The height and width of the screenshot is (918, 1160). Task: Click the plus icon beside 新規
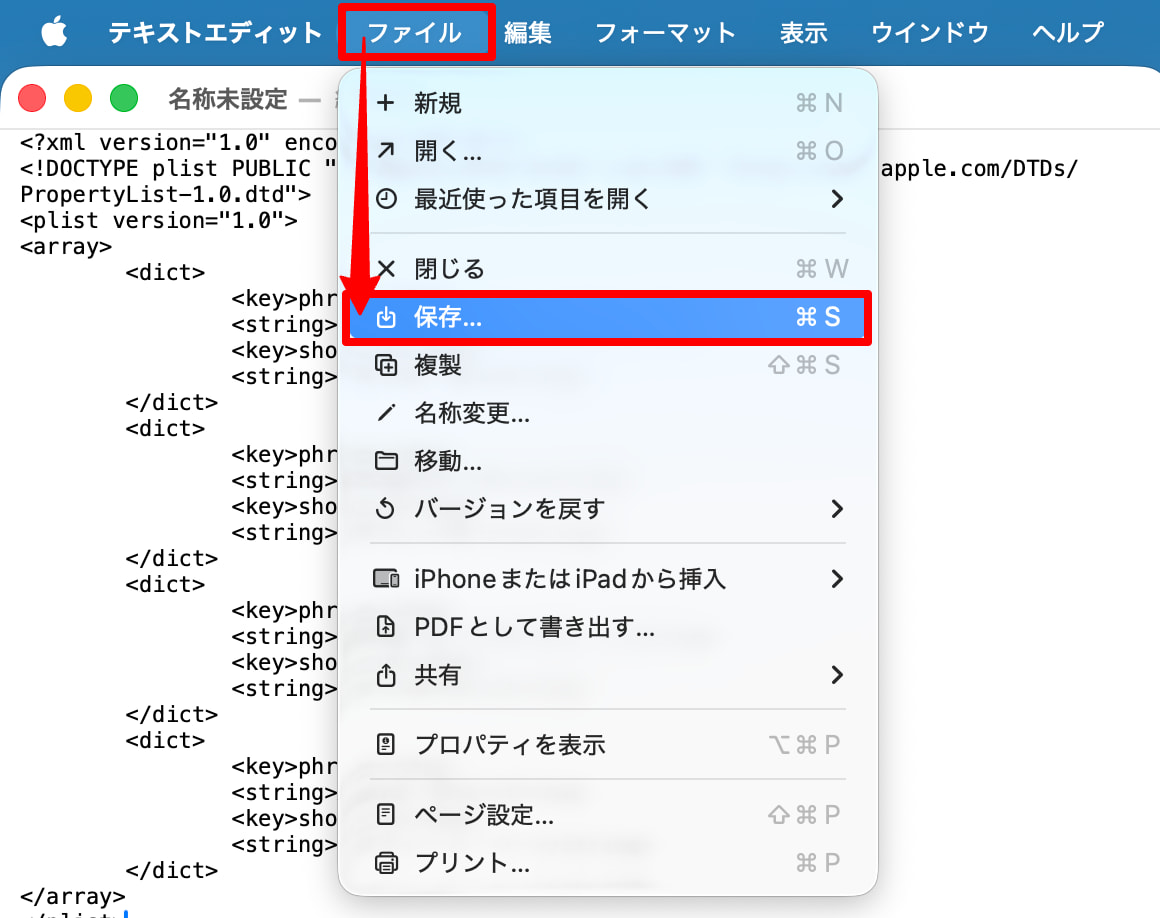pyautogui.click(x=385, y=103)
